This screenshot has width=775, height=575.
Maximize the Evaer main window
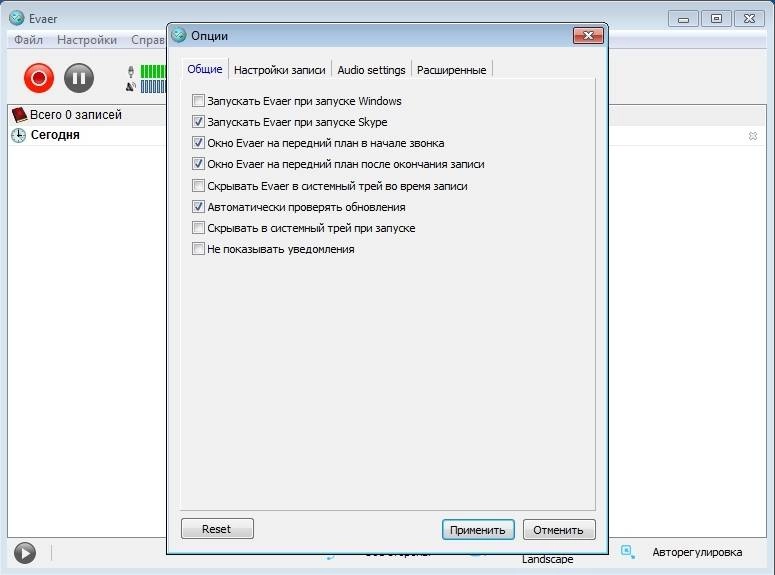point(716,19)
